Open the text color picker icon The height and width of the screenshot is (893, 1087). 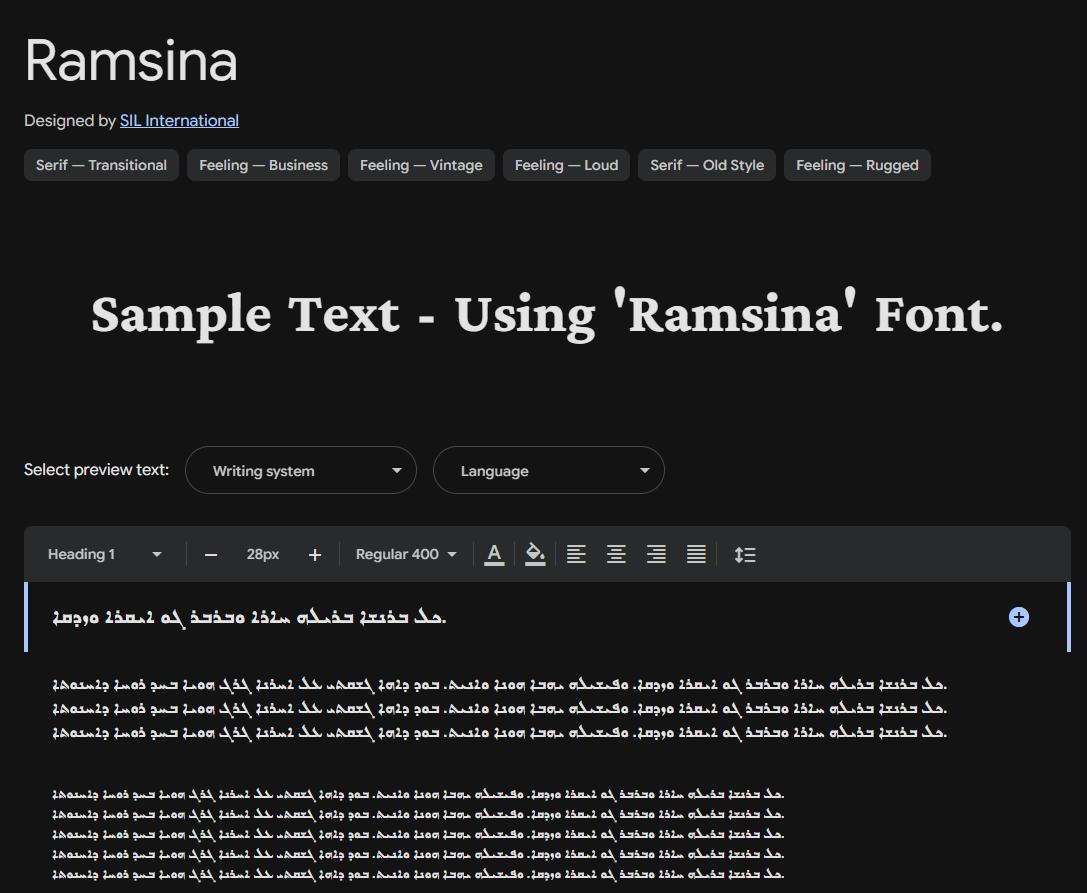494,555
